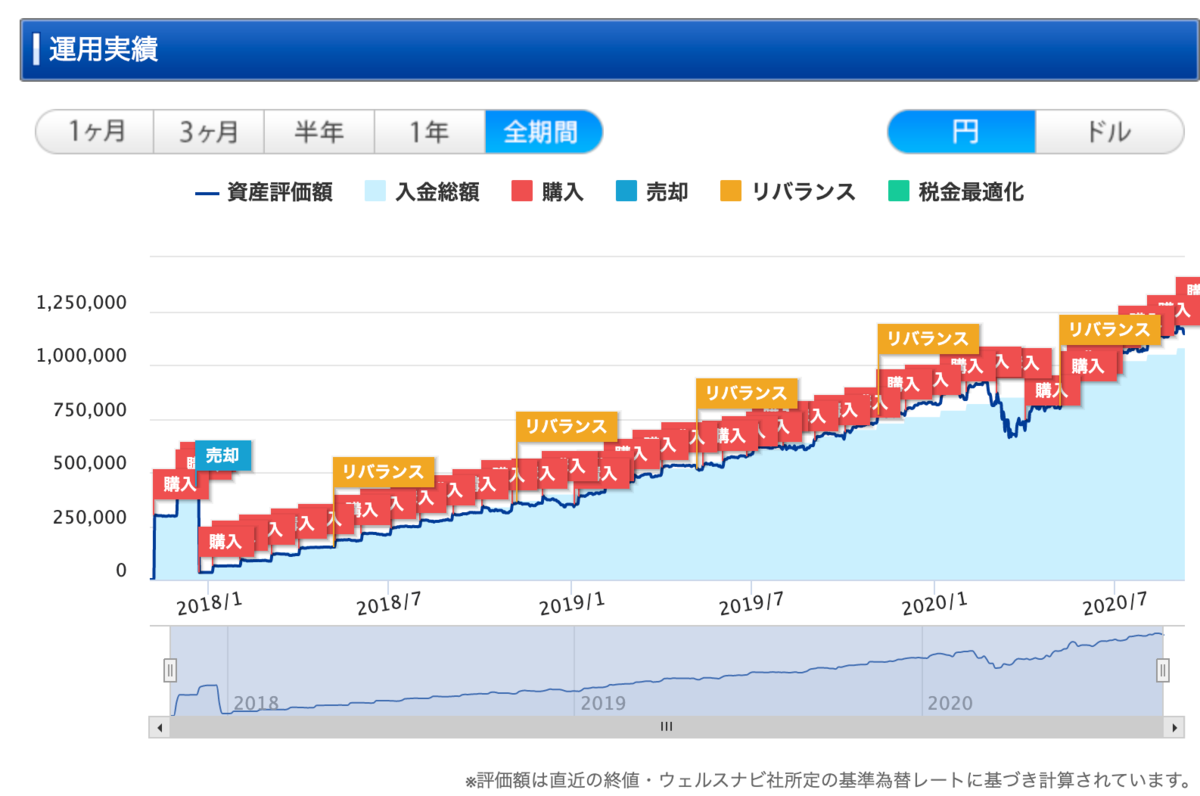Click the 購入 marker at 2018/1 bottom

tap(226, 542)
